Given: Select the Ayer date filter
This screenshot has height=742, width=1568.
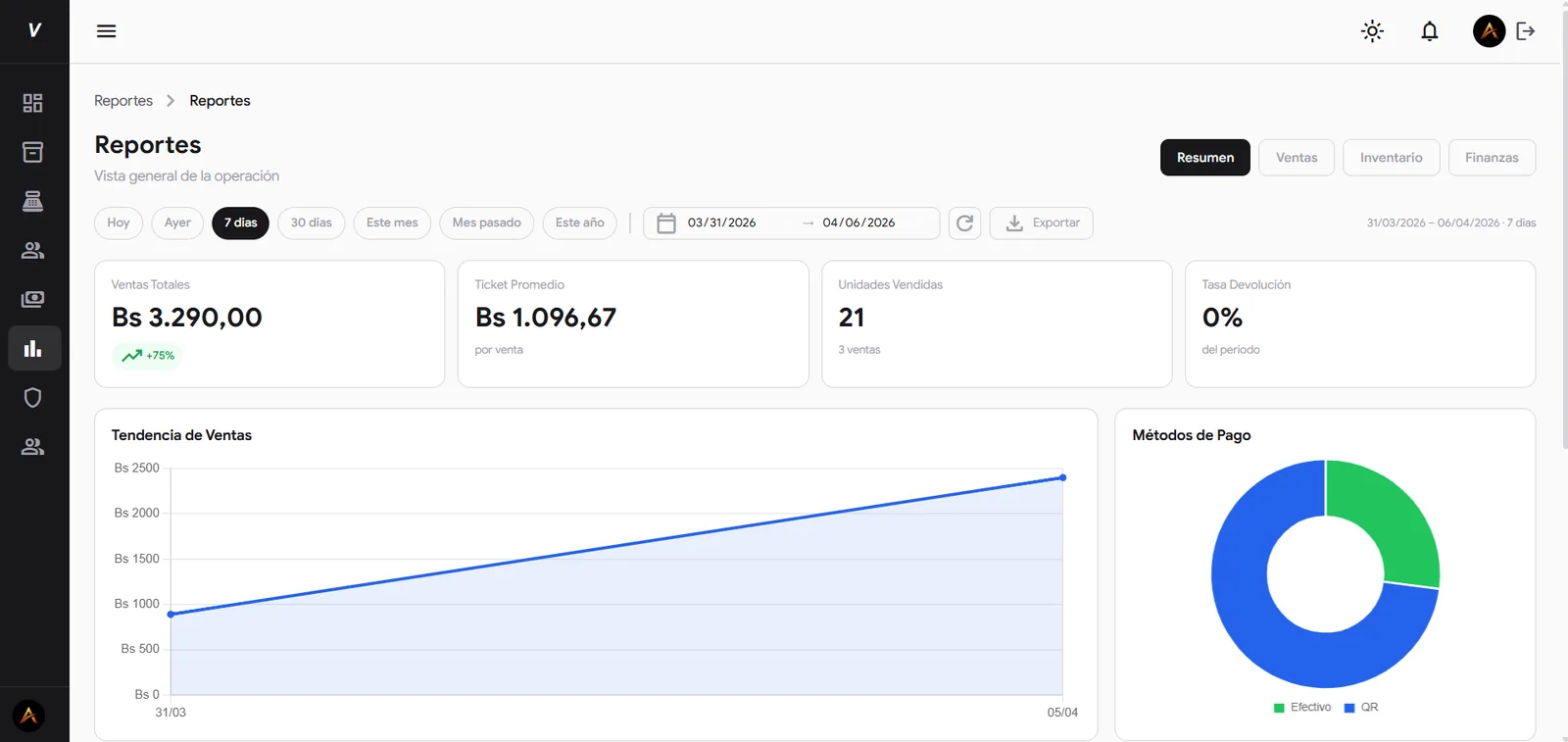Looking at the screenshot, I should click(x=177, y=223).
